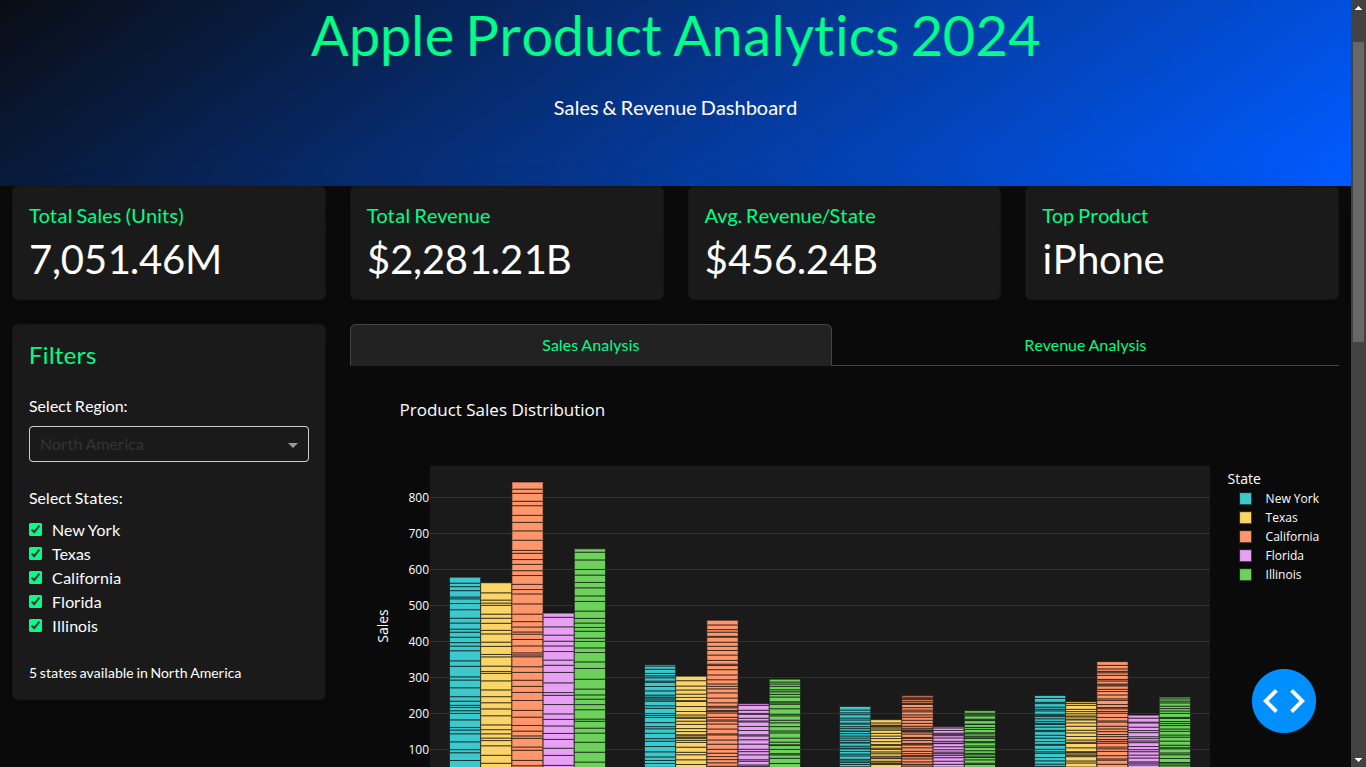This screenshot has height=767, width=1366.
Task: Click the Top Product card label
Action: (x=1095, y=216)
